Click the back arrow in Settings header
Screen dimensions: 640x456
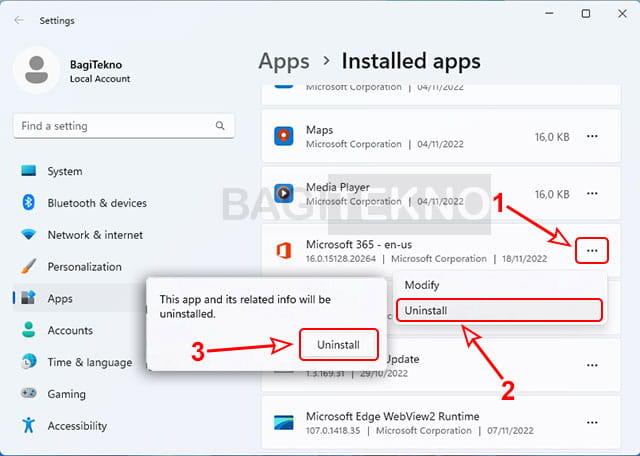click(x=19, y=20)
